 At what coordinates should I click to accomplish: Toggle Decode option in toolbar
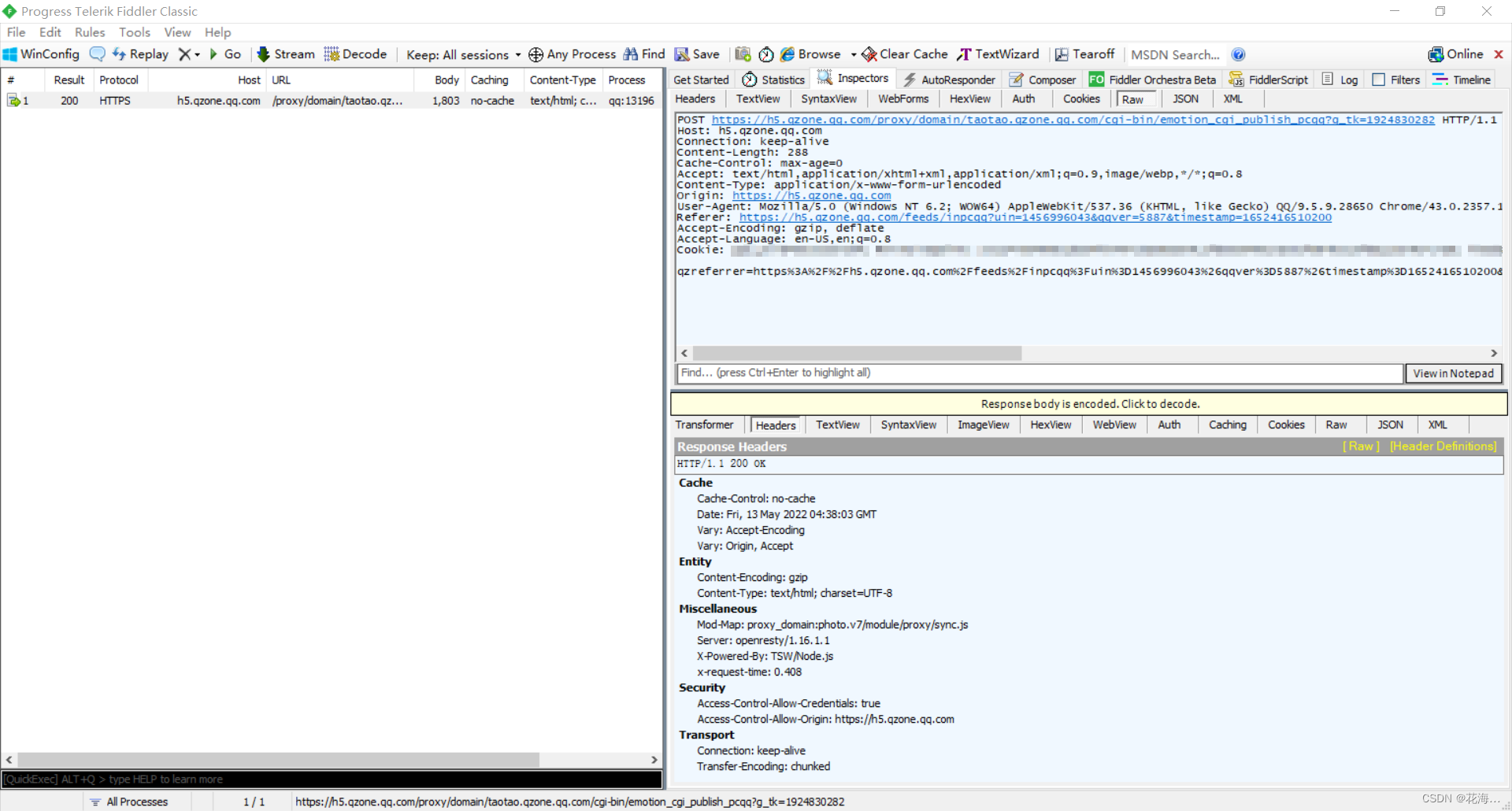[x=355, y=54]
